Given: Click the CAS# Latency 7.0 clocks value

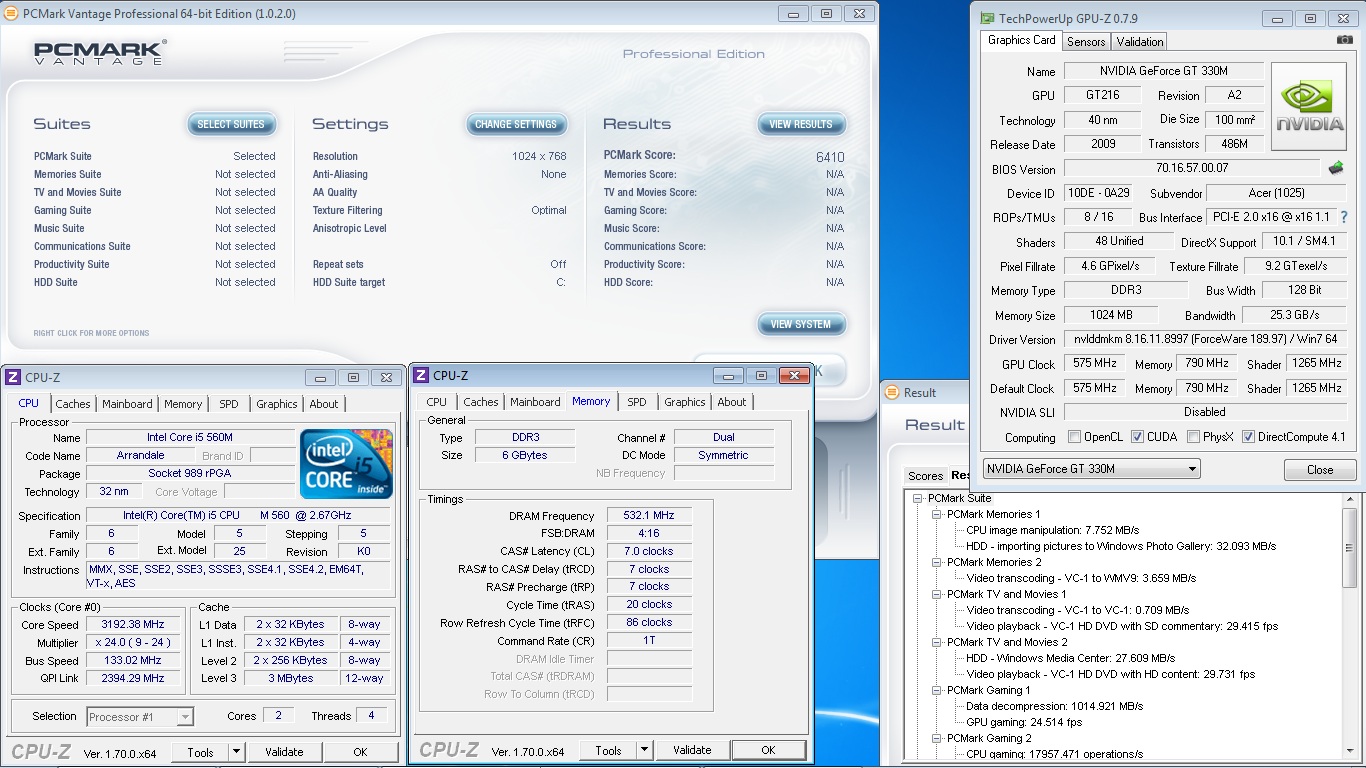Looking at the screenshot, I should click(x=649, y=551).
